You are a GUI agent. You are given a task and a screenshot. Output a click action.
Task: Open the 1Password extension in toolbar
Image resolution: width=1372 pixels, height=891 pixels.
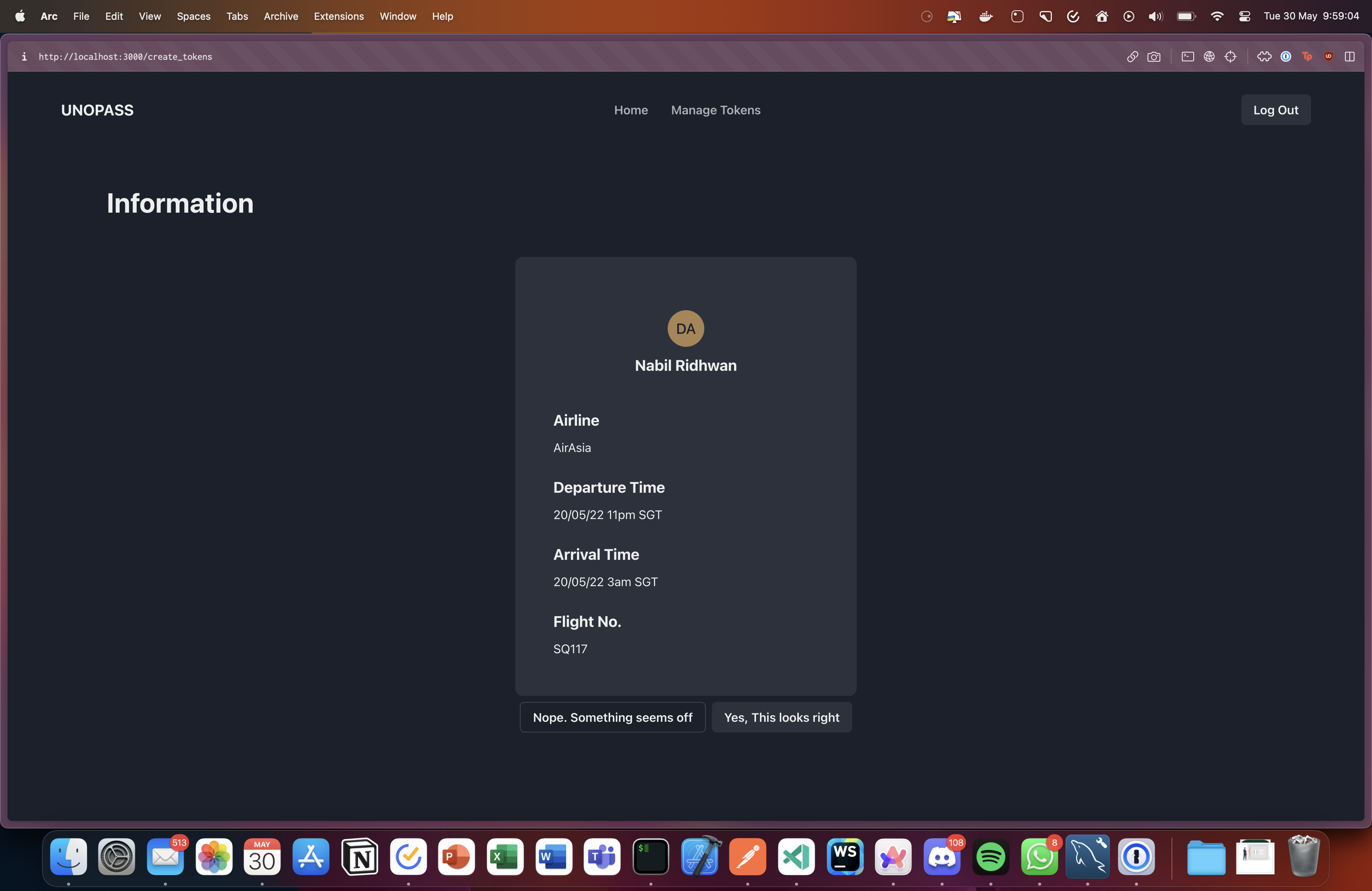click(1285, 56)
